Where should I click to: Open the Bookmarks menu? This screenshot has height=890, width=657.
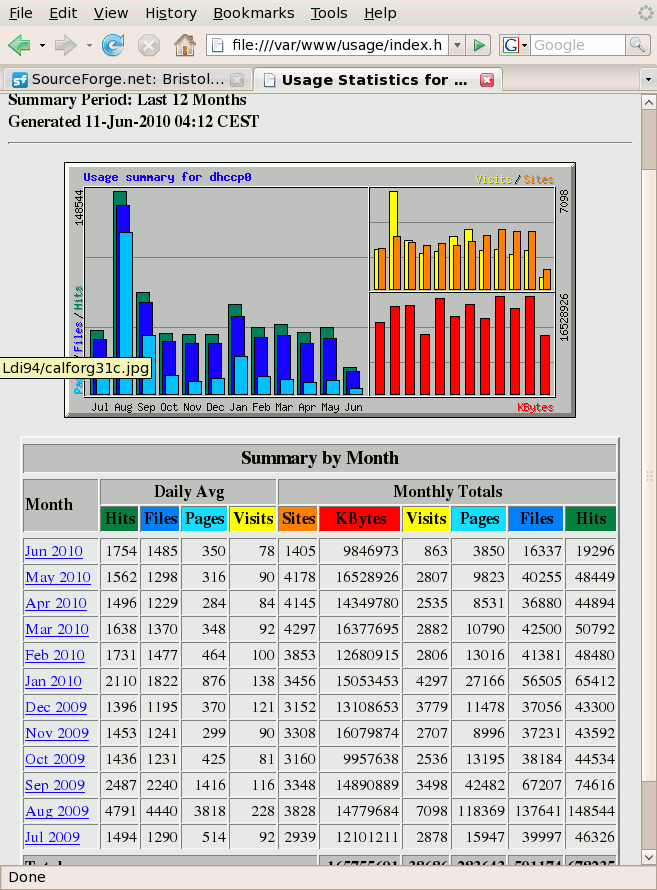(x=254, y=13)
